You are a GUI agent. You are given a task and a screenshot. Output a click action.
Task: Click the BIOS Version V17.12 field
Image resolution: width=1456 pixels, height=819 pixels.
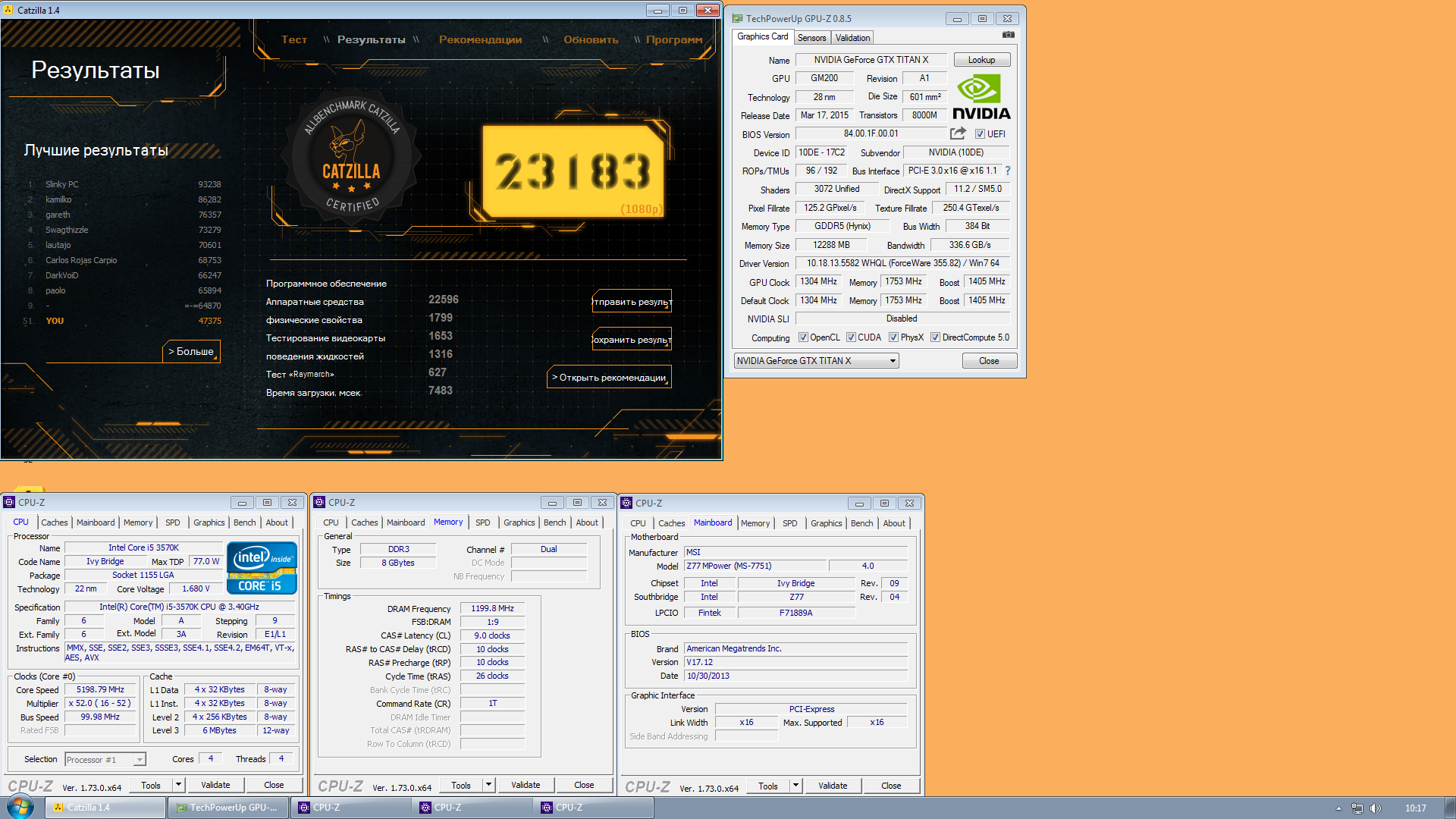point(795,662)
